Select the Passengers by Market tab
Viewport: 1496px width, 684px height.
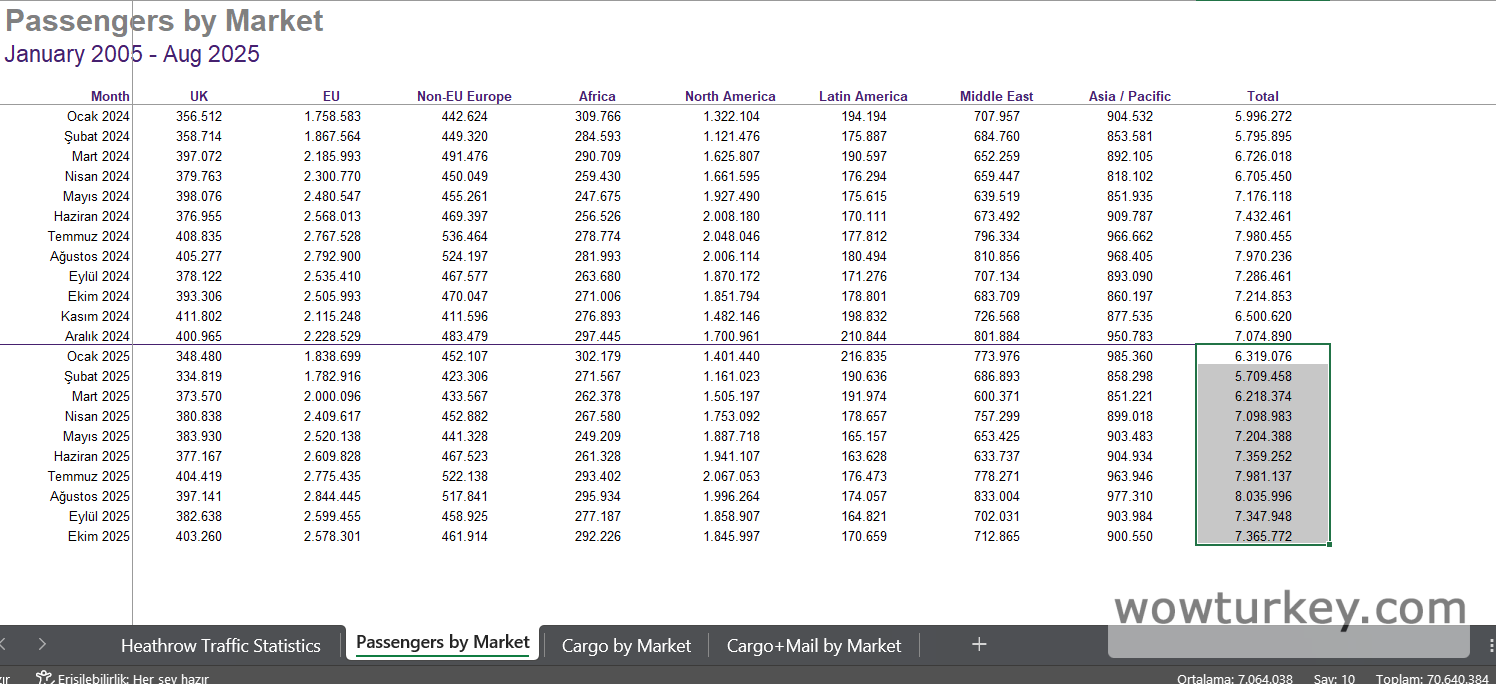coord(442,643)
